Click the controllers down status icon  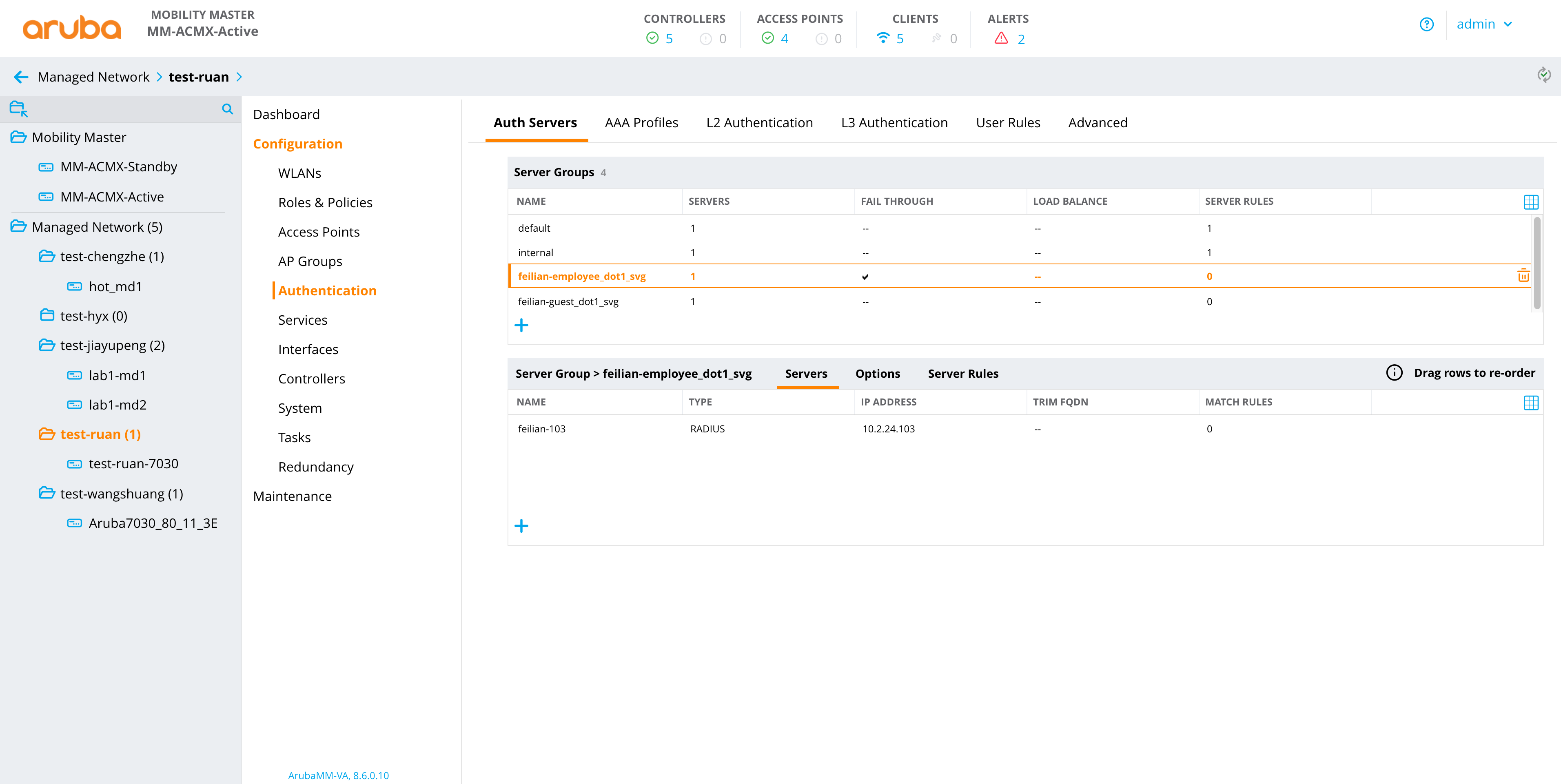(x=705, y=39)
